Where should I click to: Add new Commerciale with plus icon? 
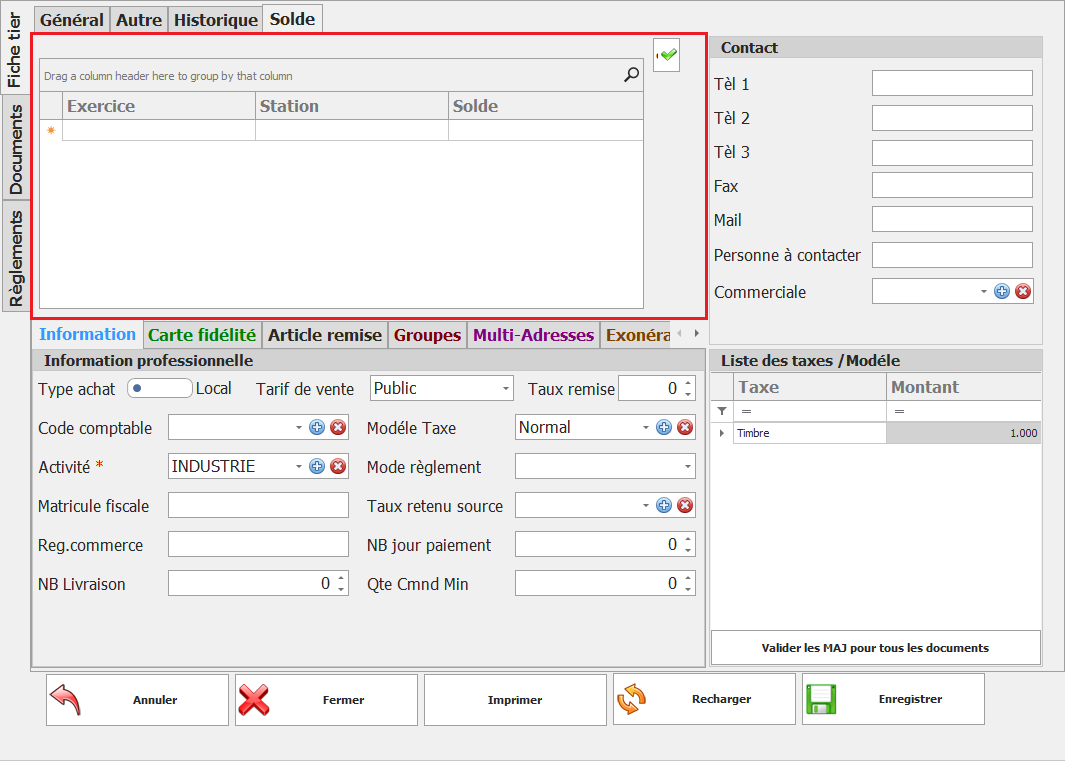pos(1002,291)
